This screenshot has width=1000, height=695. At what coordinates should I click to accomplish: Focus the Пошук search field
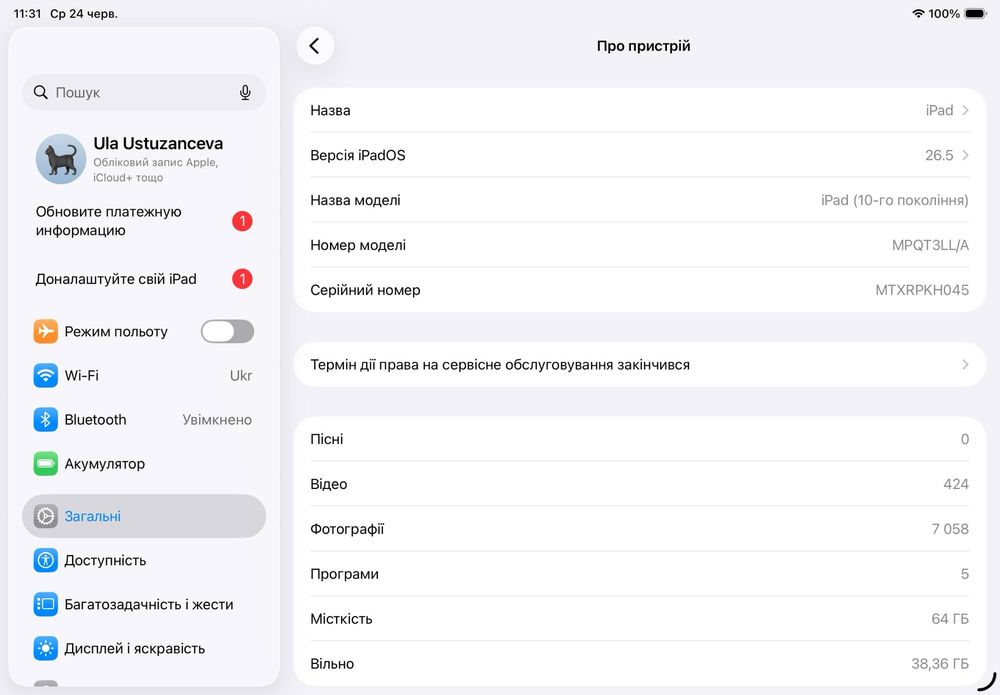click(144, 92)
